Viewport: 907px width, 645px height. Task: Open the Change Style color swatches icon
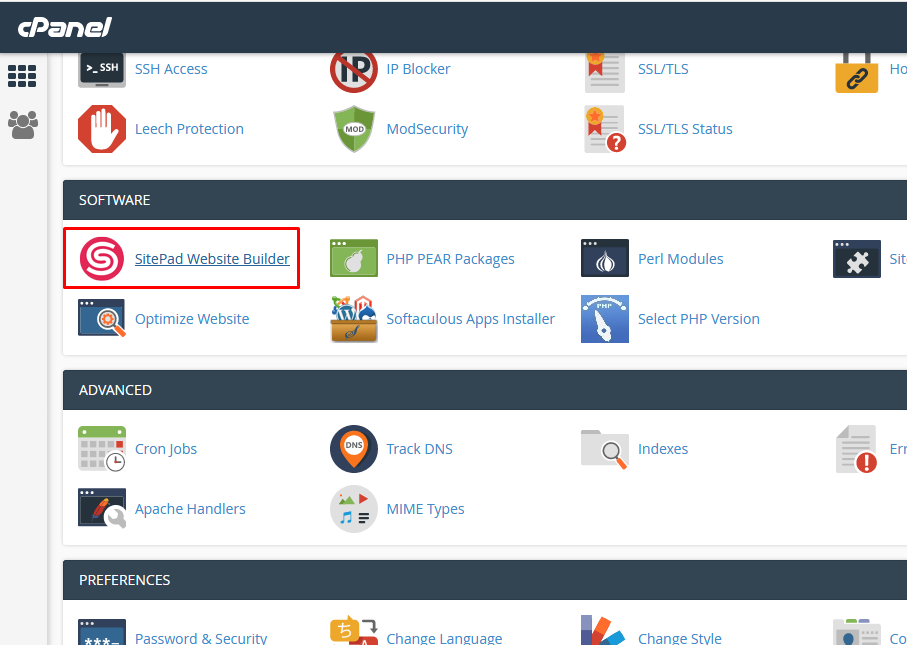pos(603,630)
